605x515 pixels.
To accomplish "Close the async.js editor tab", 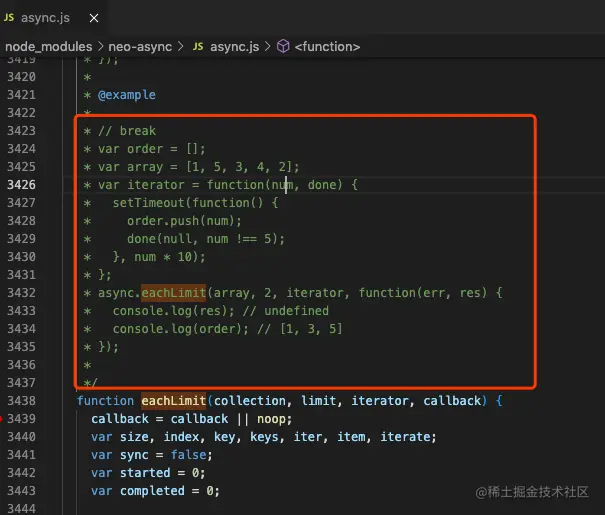I will coord(94,18).
